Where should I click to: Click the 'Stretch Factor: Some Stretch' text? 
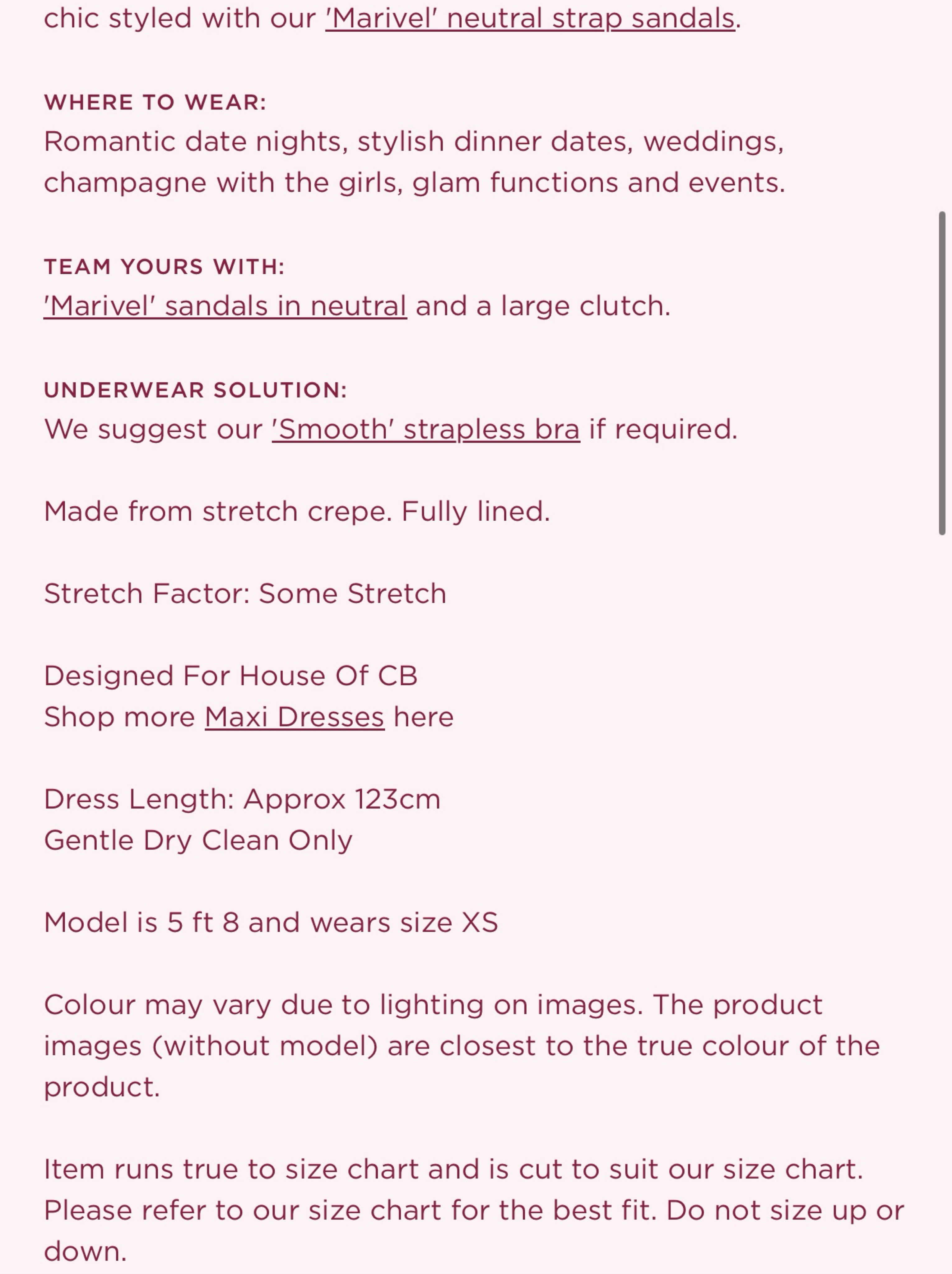pyautogui.click(x=245, y=594)
